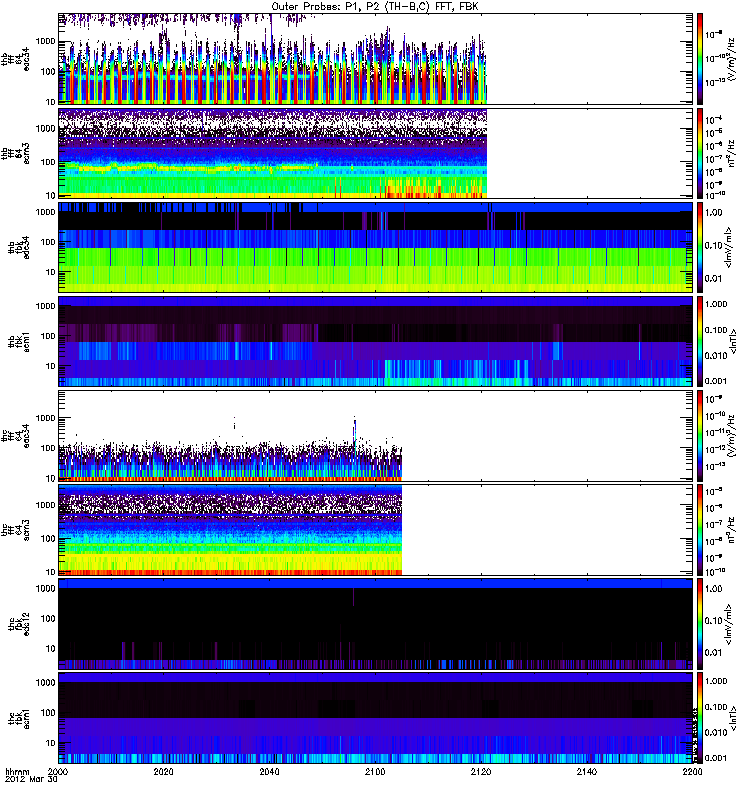Viewport: 750px width, 800px height.
Task: Click the color bar of the top spectrogram
Action: [700, 58]
